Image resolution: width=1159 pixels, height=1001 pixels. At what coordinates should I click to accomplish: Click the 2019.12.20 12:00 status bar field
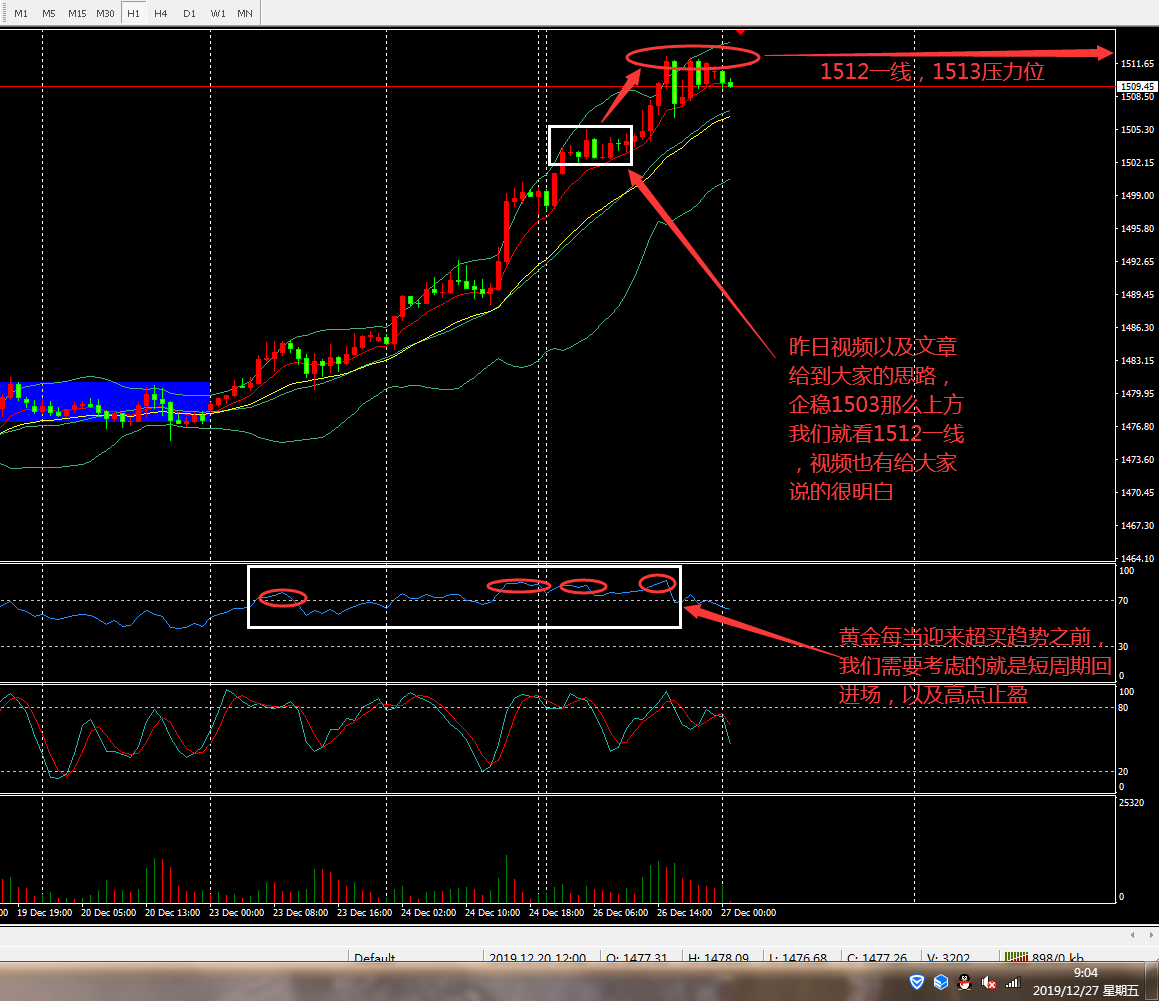[537, 957]
